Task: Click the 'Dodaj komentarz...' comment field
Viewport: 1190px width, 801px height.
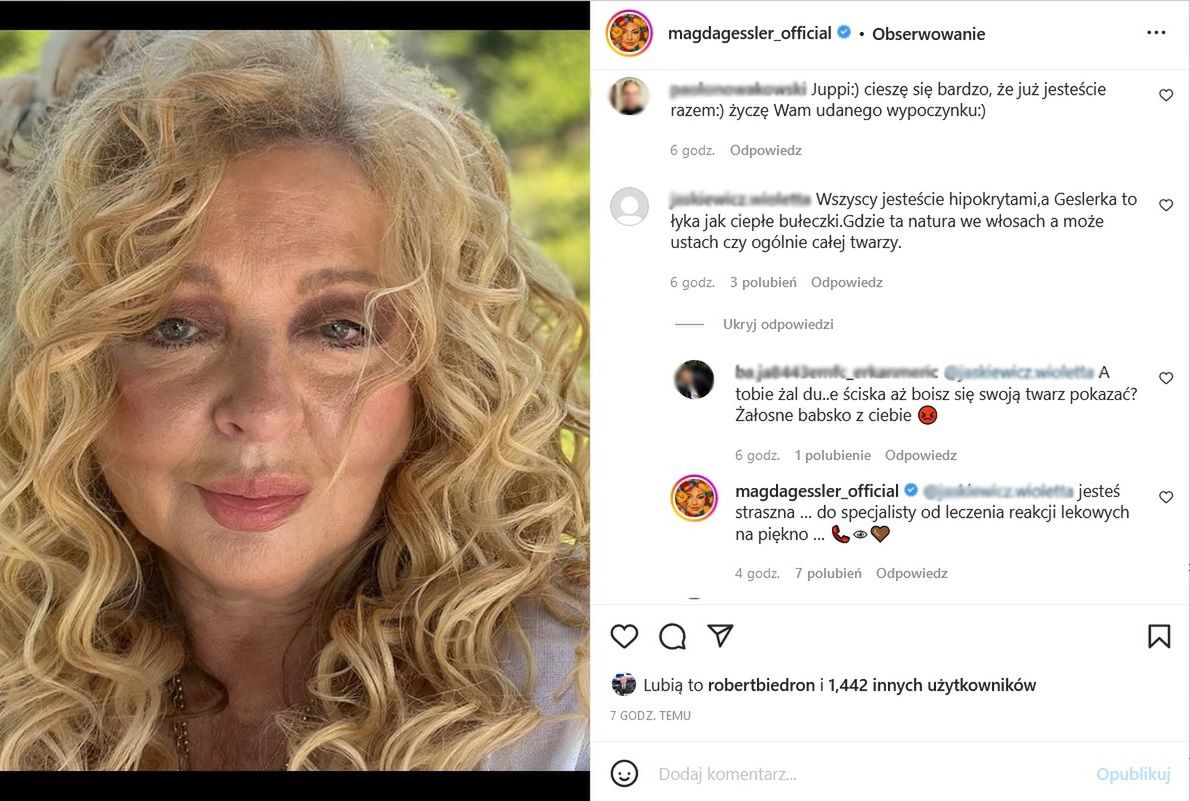Action: tap(860, 774)
